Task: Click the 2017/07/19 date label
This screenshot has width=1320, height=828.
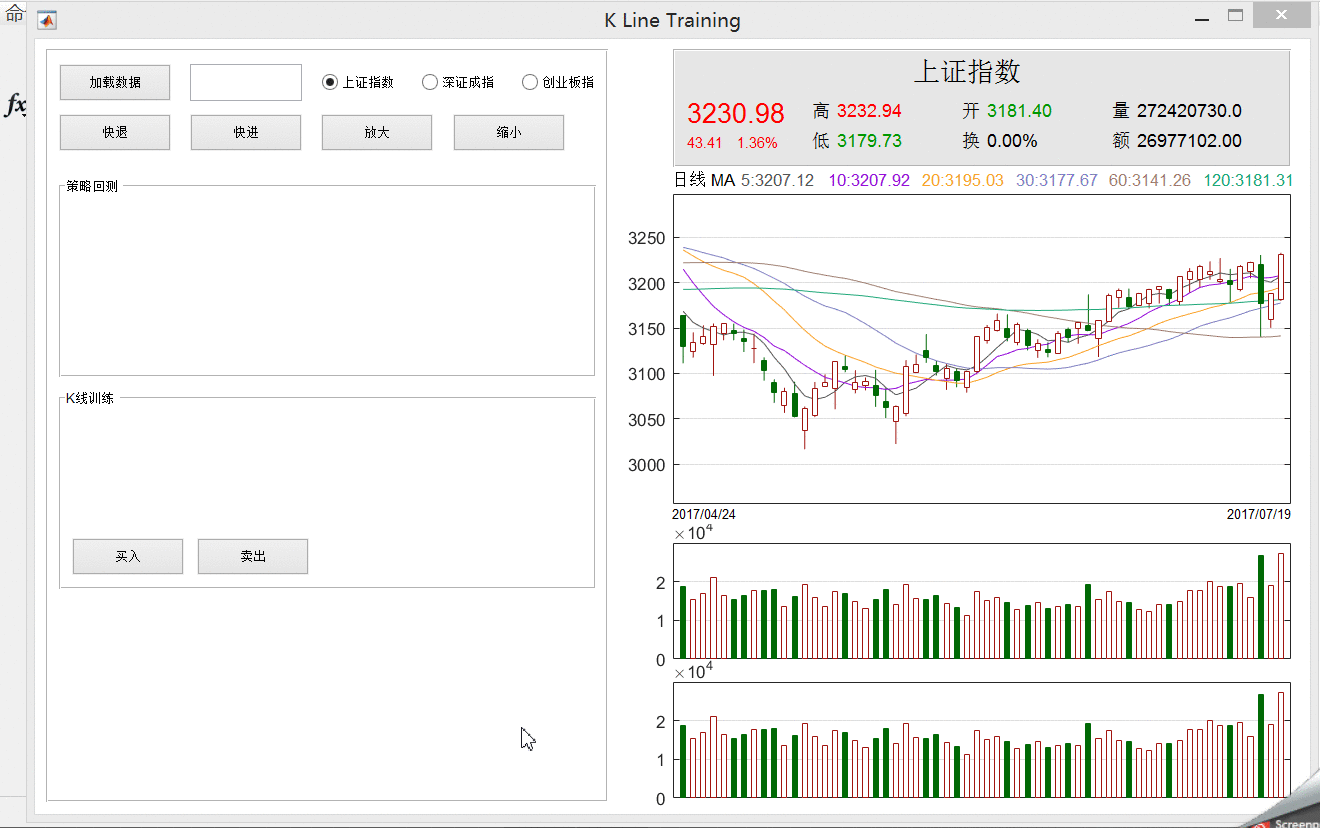Action: [1258, 514]
